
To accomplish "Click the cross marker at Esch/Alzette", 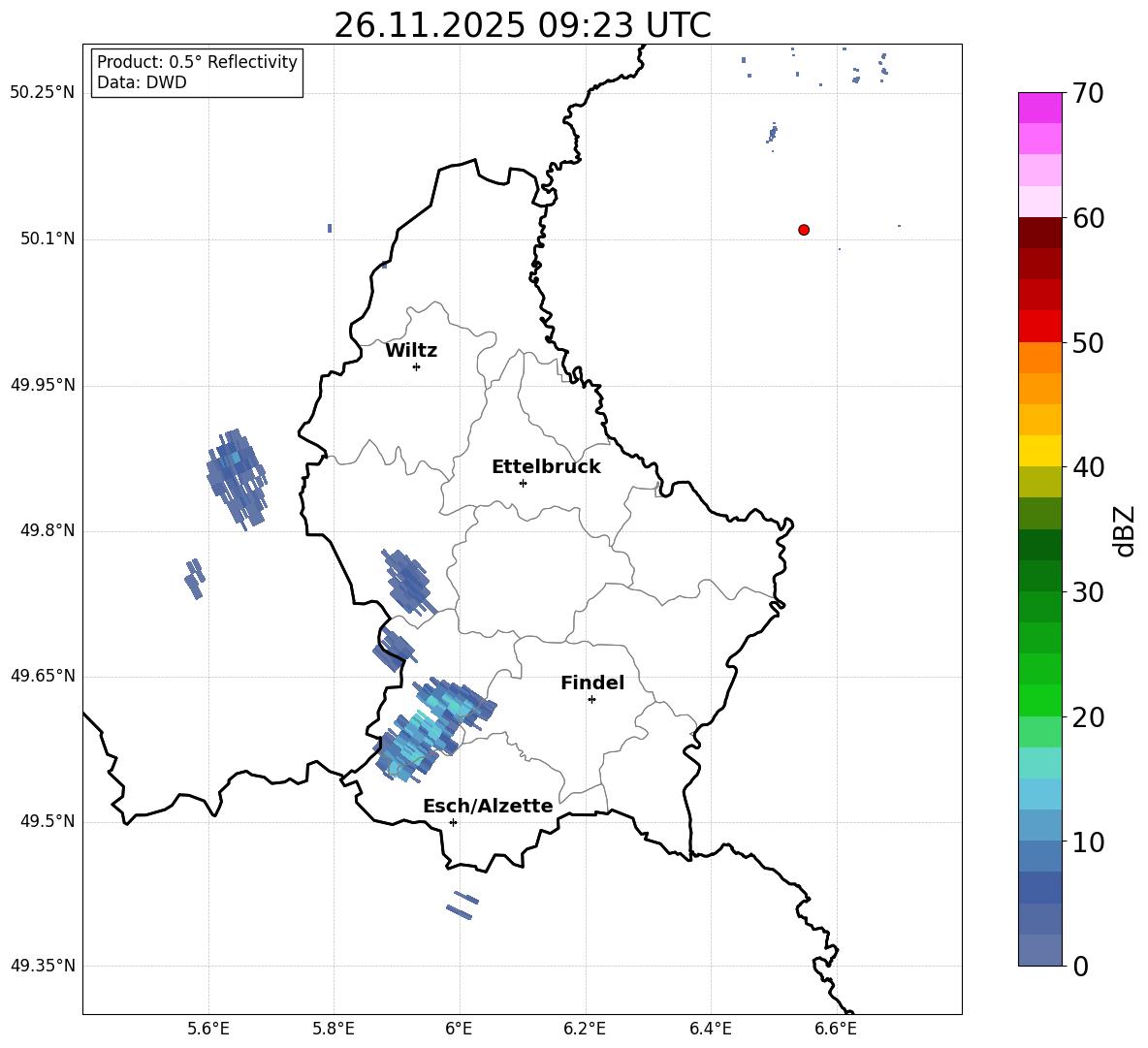I will 453,822.
